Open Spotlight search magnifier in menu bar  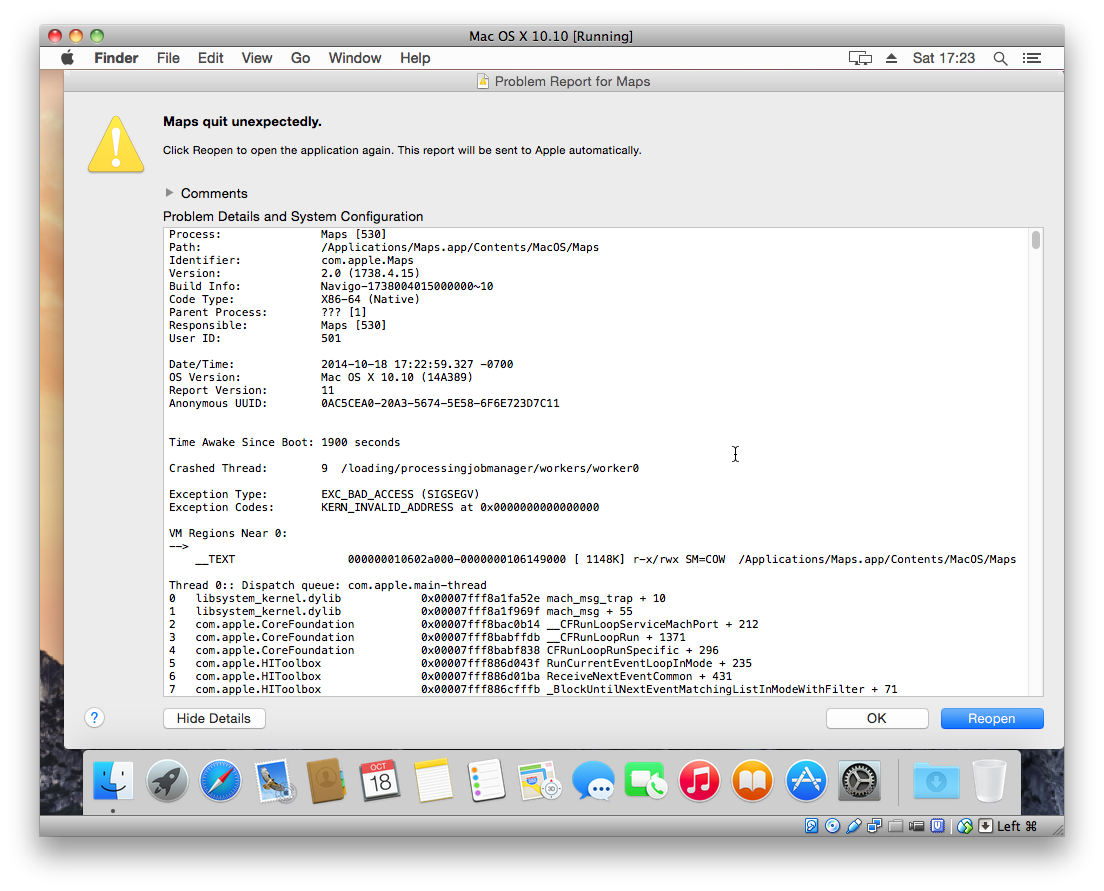pyautogui.click(x=1000, y=58)
